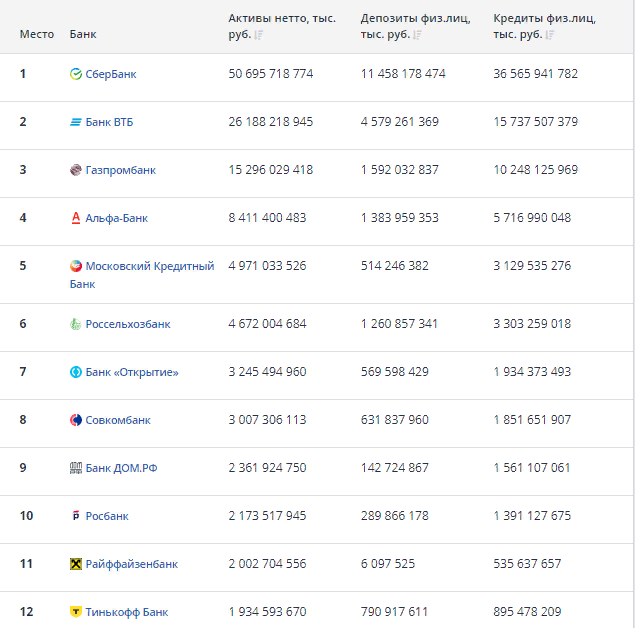Click the Райффайзенбанк yellow logo icon

[x=76, y=564]
